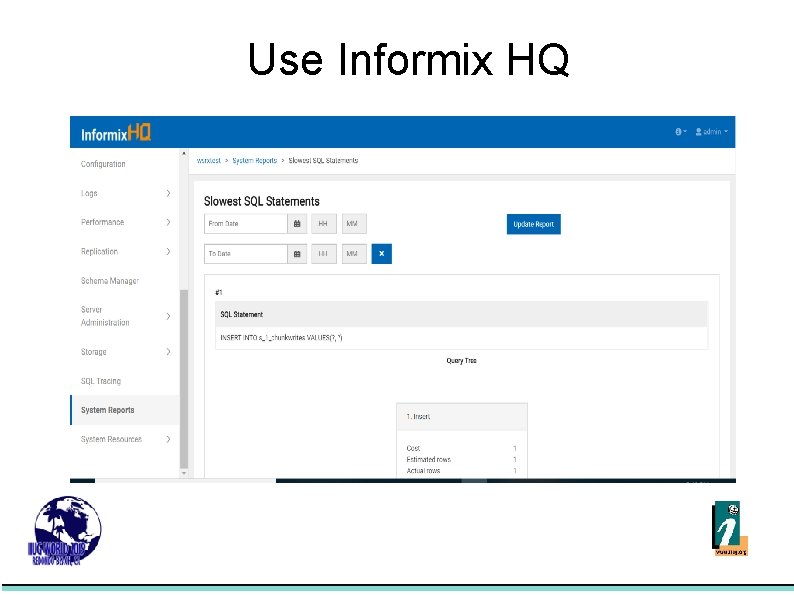Focus the To Date input field
794x595 pixels.
click(x=246, y=254)
